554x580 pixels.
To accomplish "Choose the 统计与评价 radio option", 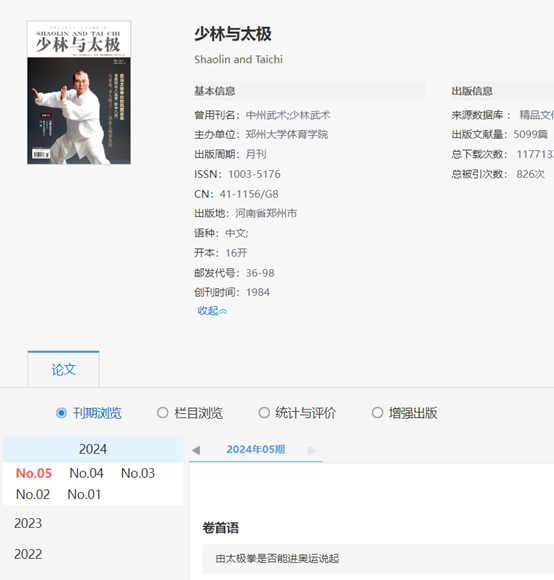I will (264, 413).
